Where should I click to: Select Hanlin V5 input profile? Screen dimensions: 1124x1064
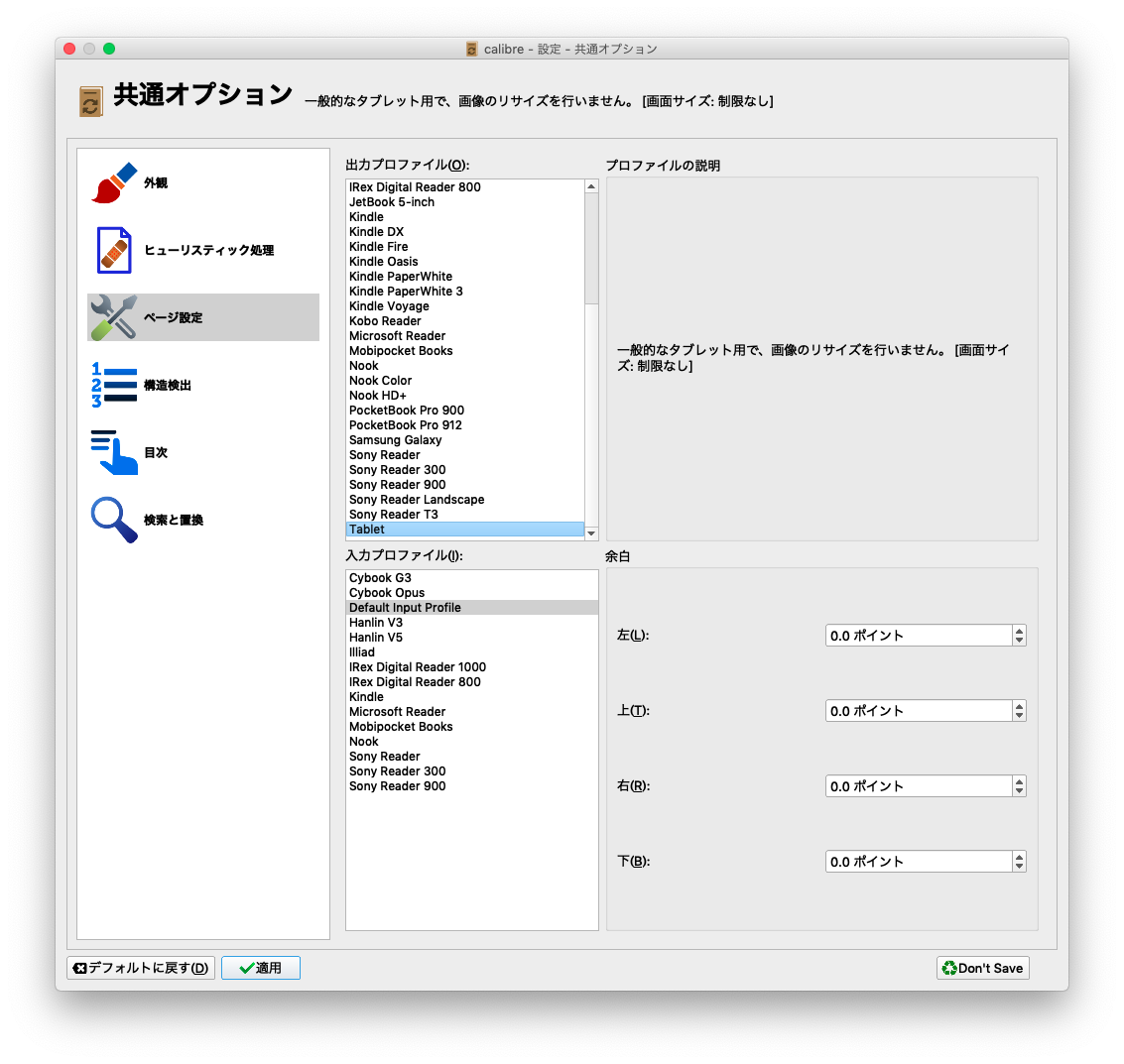471,638
